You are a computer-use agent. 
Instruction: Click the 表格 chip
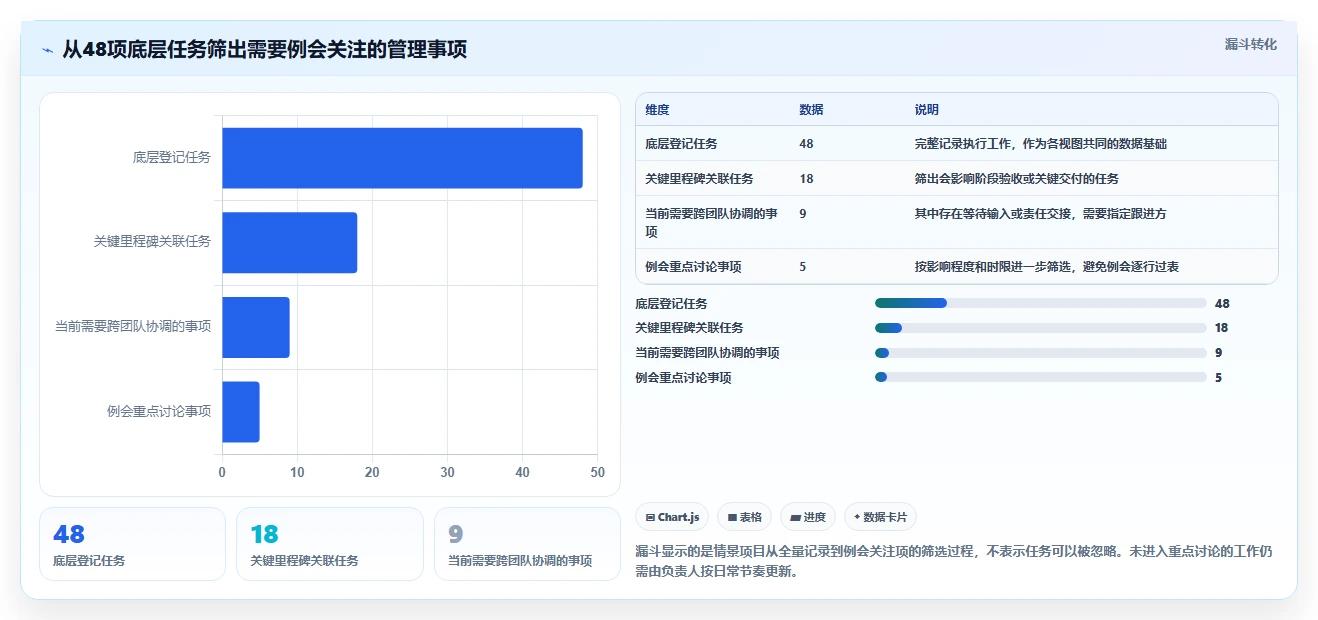(744, 517)
